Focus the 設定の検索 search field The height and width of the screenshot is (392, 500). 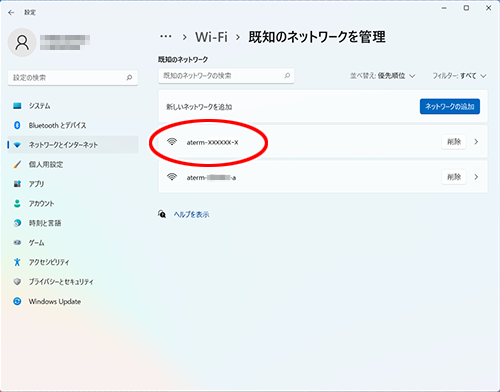73,78
